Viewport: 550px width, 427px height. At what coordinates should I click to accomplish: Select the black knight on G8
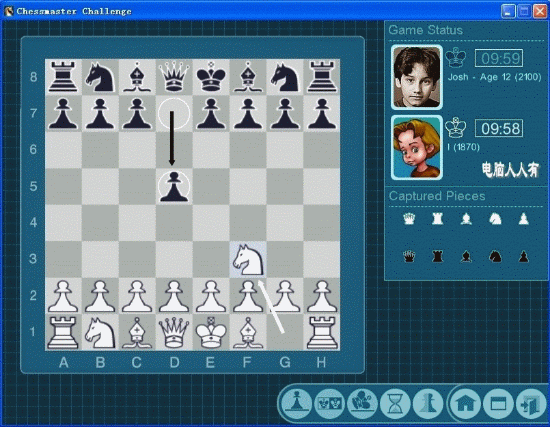tap(285, 77)
